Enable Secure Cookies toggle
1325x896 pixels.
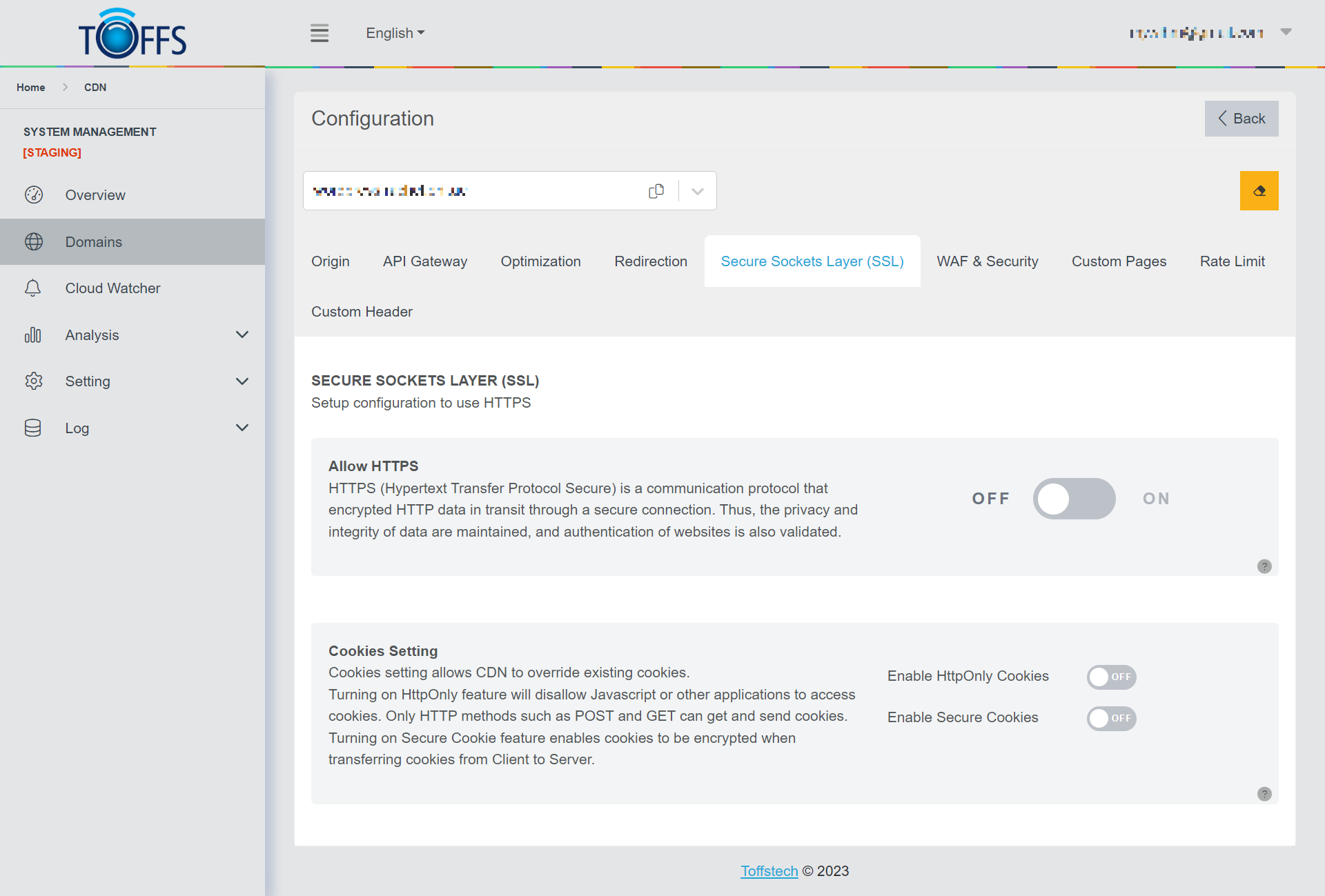pyautogui.click(x=1111, y=718)
